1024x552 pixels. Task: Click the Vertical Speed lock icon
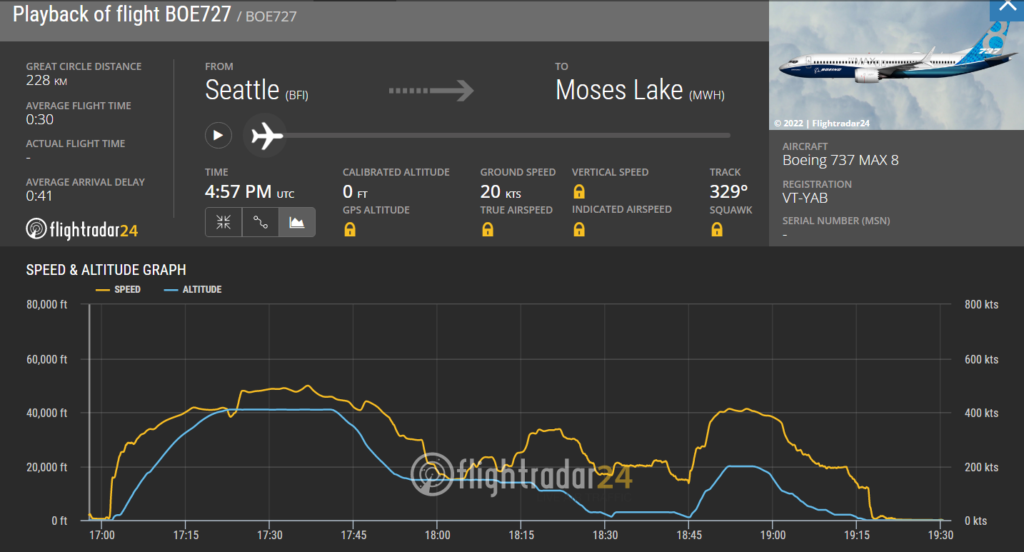point(579,191)
